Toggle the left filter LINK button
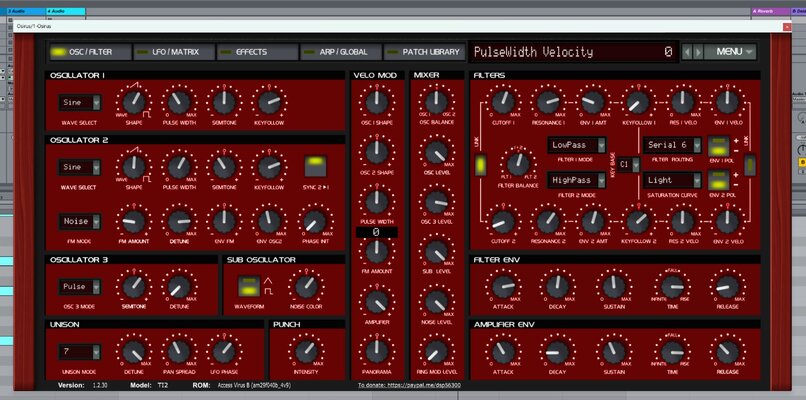This screenshot has height=400, width=806. [x=481, y=165]
